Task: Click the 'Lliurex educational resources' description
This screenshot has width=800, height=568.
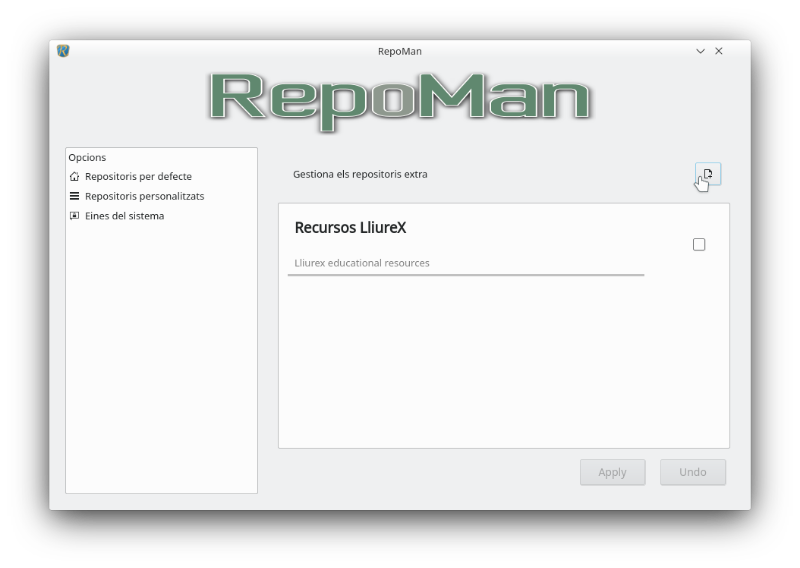Action: tap(362, 263)
